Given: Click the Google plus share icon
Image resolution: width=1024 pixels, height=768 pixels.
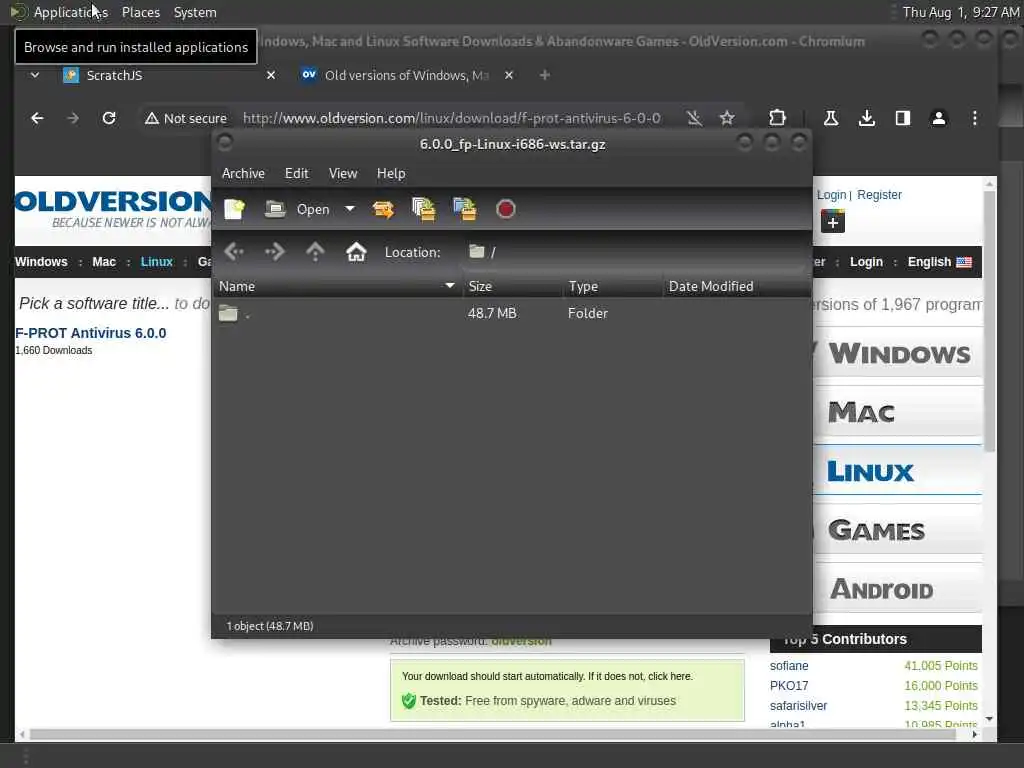Looking at the screenshot, I should coord(833,221).
